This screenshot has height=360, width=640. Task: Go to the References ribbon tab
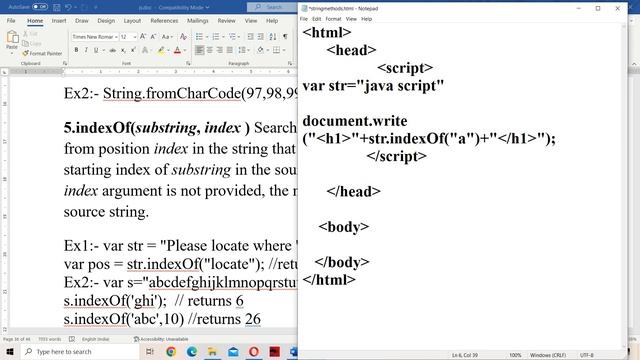pyautogui.click(x=164, y=20)
